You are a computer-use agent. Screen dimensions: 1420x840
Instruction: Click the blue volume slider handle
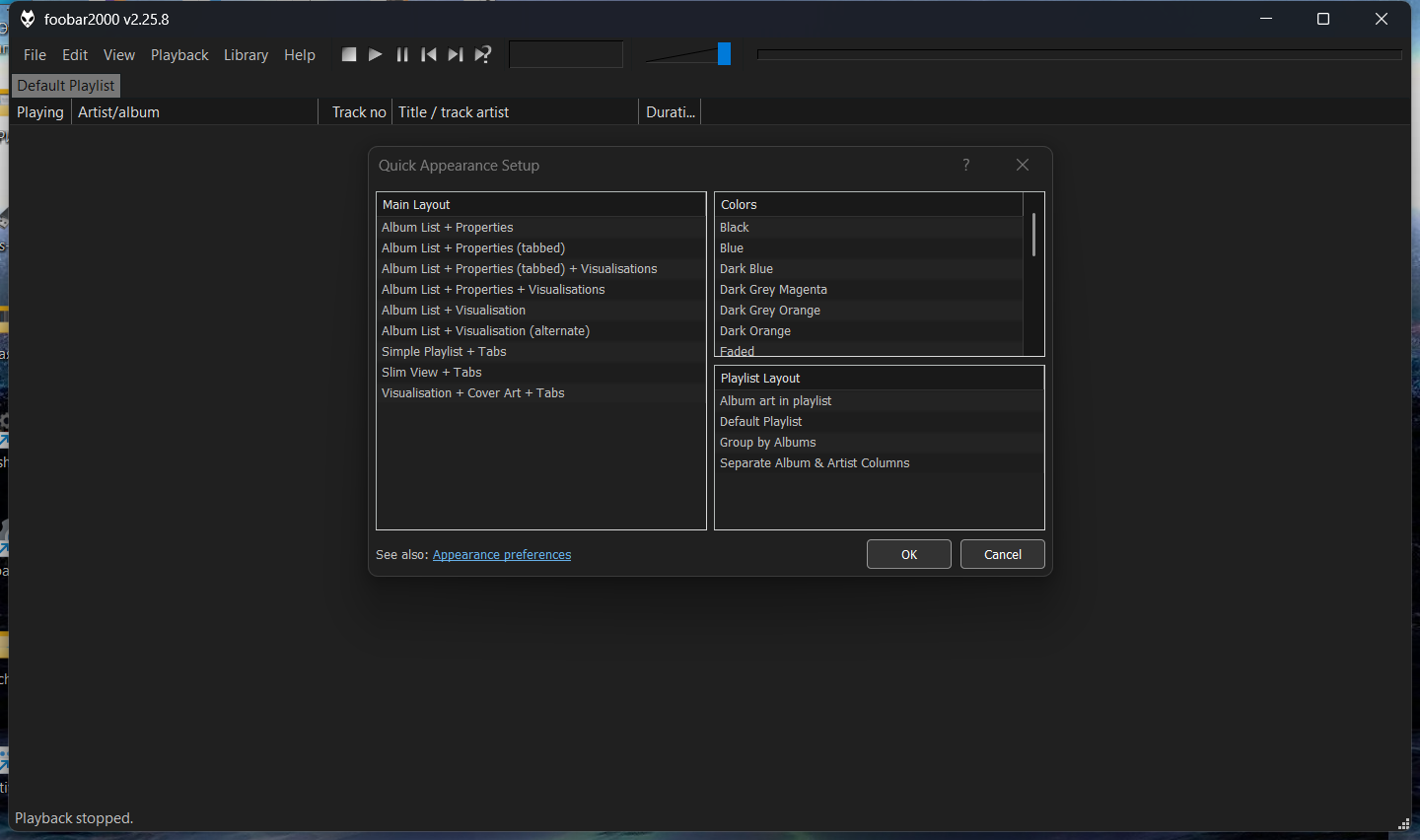click(x=724, y=54)
